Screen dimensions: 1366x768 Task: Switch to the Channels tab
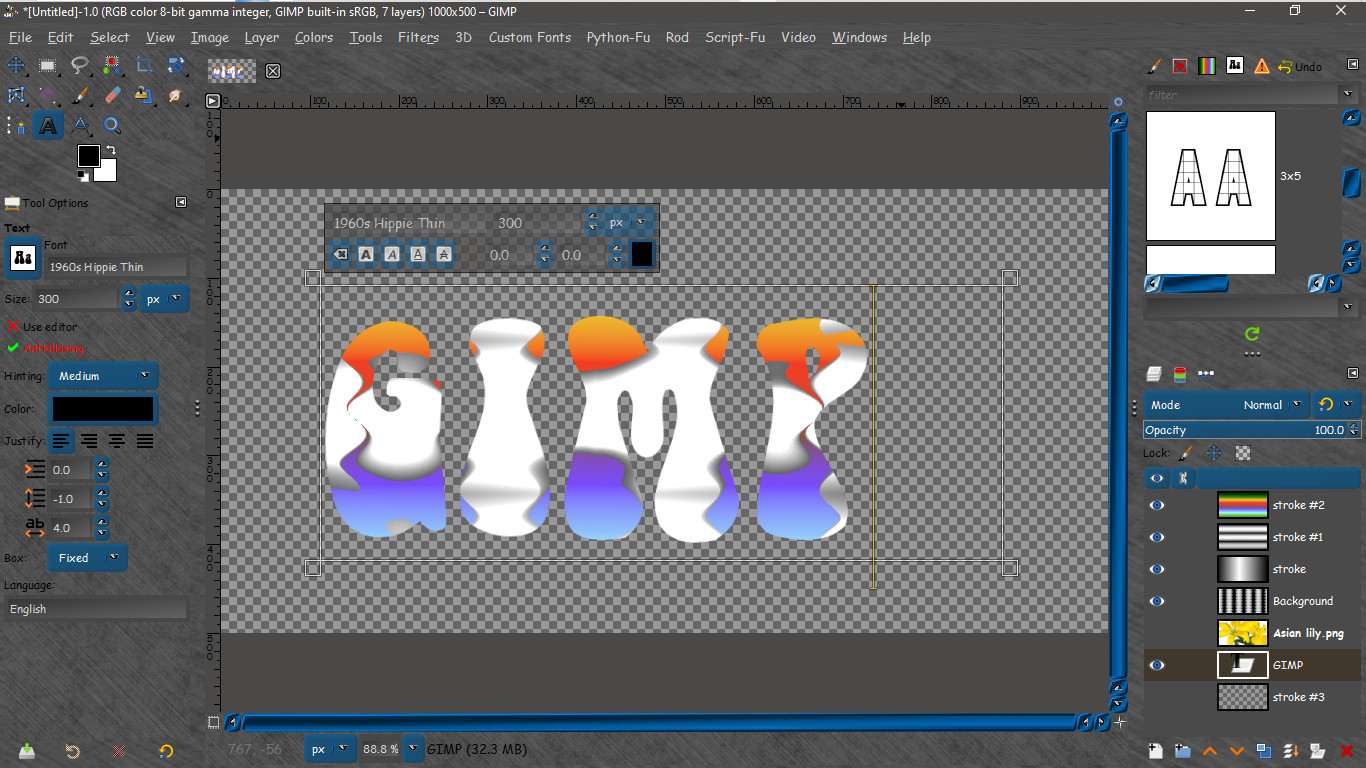tap(1180, 374)
